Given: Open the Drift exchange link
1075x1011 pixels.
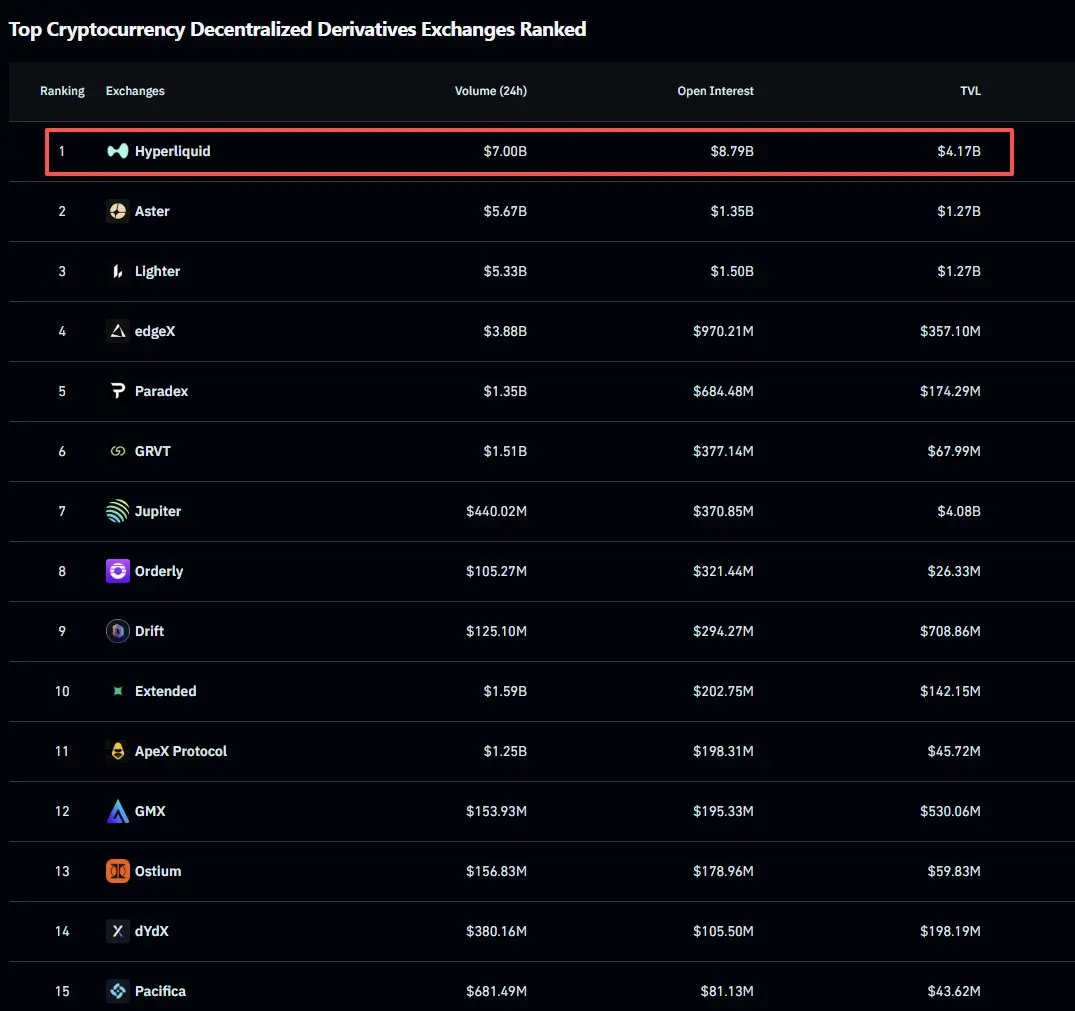Looking at the screenshot, I should click(x=149, y=631).
